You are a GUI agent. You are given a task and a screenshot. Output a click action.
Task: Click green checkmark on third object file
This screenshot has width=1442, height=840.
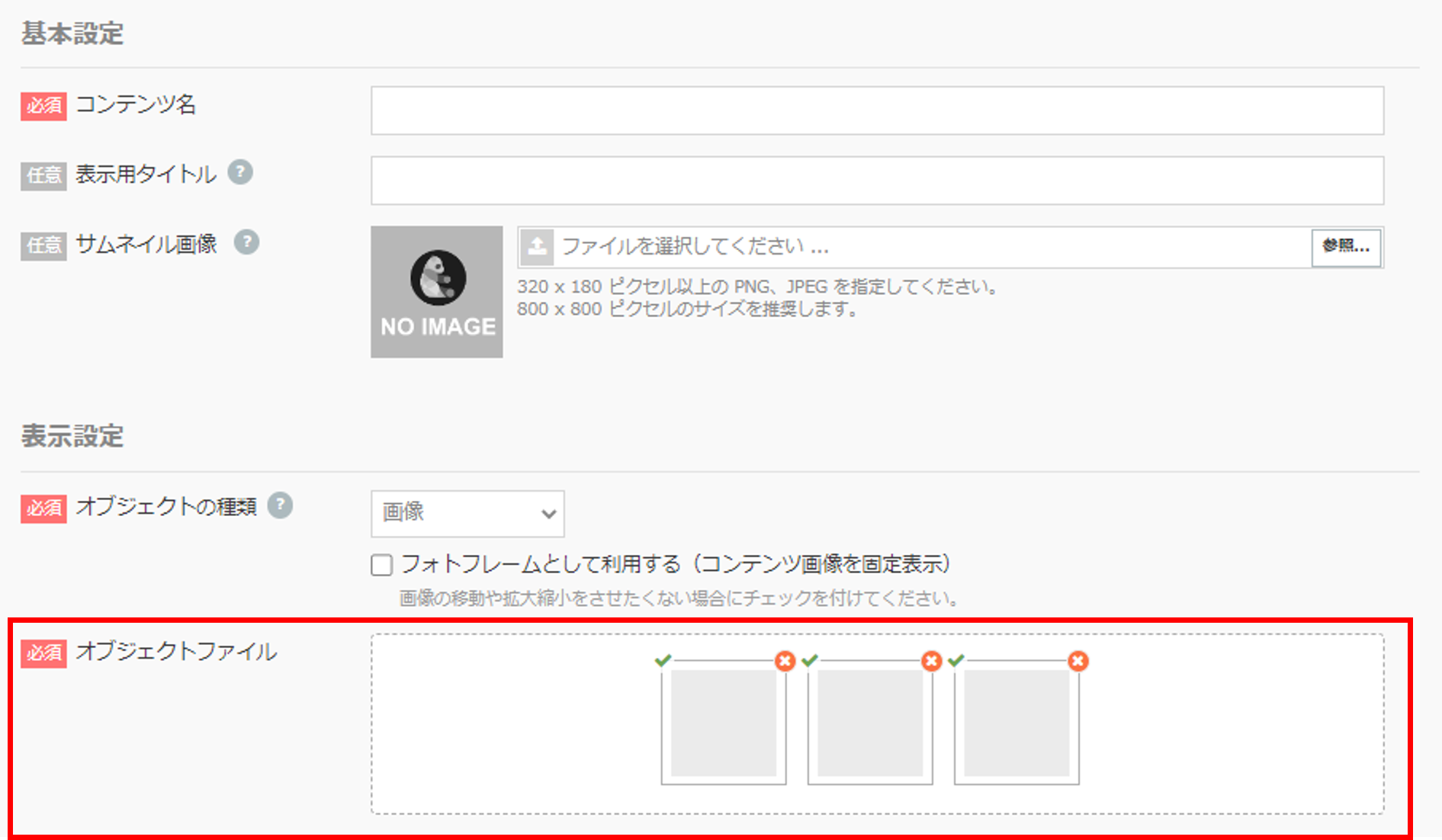(x=955, y=660)
